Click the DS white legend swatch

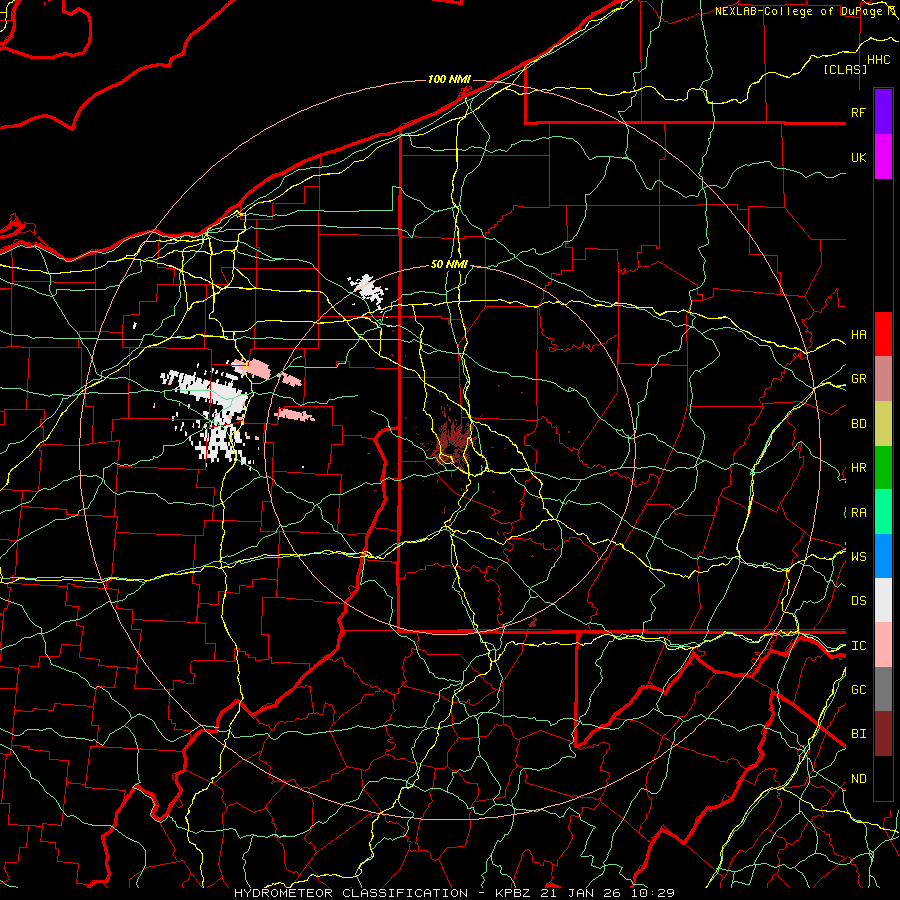click(x=883, y=600)
